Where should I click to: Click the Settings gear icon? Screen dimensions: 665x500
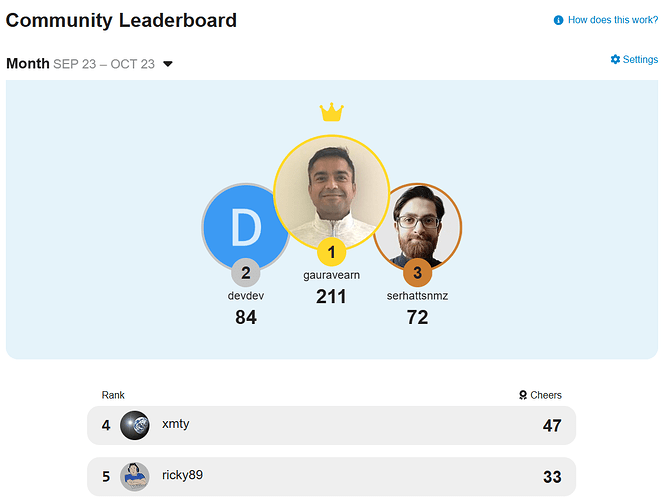(615, 60)
